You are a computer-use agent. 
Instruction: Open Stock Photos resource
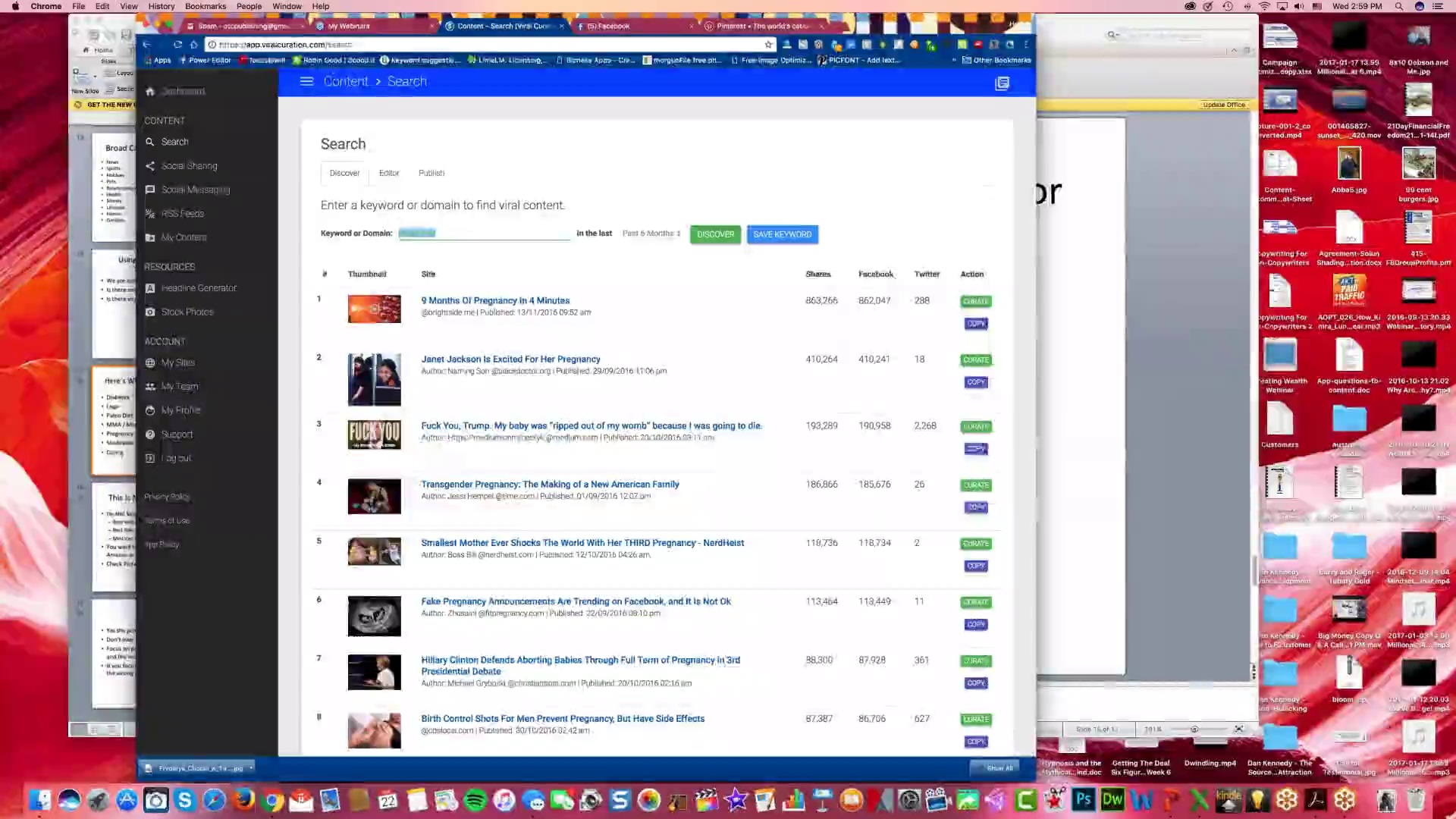point(187,312)
